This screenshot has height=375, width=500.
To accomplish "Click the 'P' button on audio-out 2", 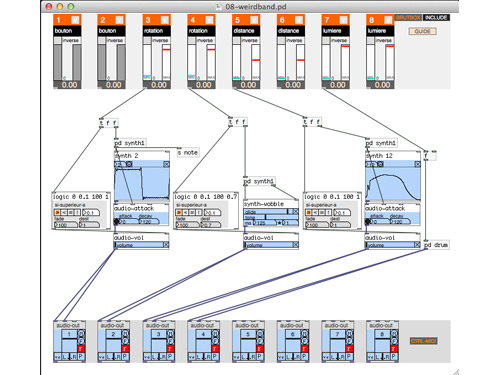I will click(125, 357).
